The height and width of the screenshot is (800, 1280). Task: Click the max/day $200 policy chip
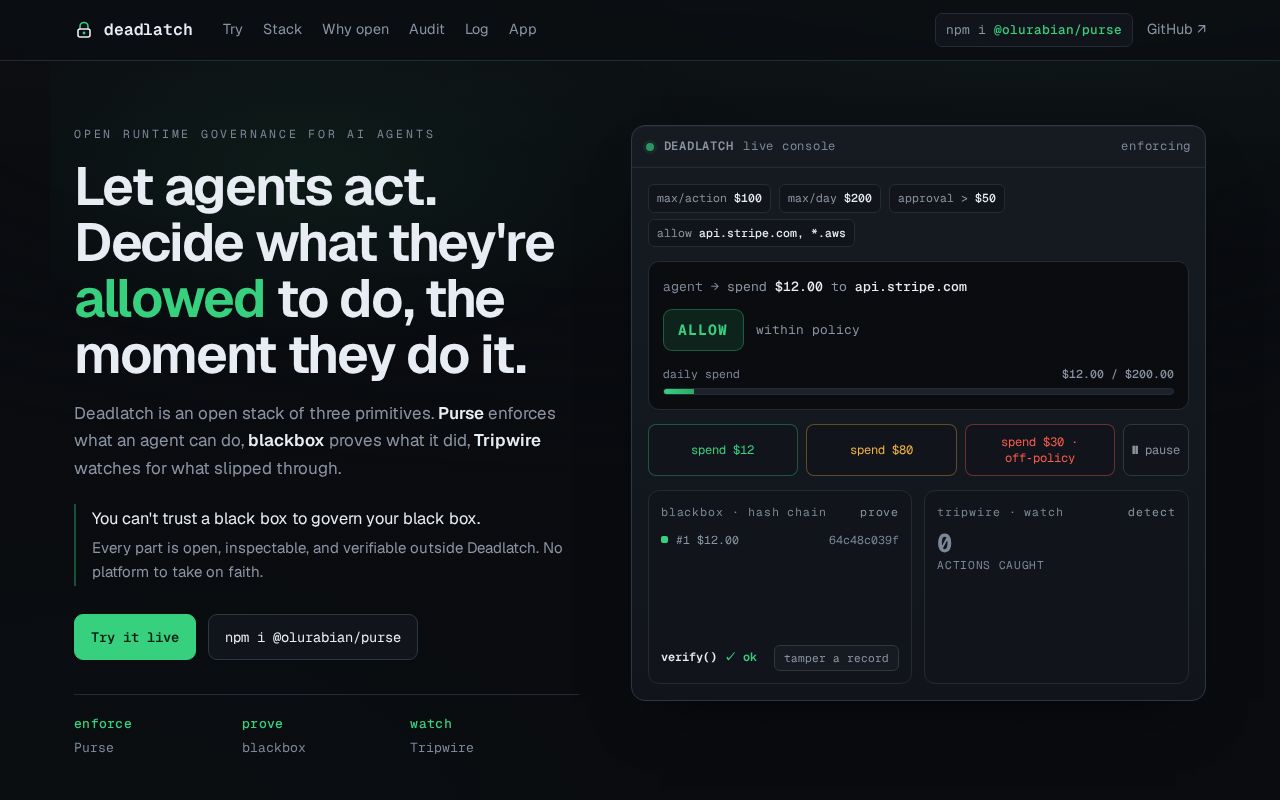(x=830, y=198)
